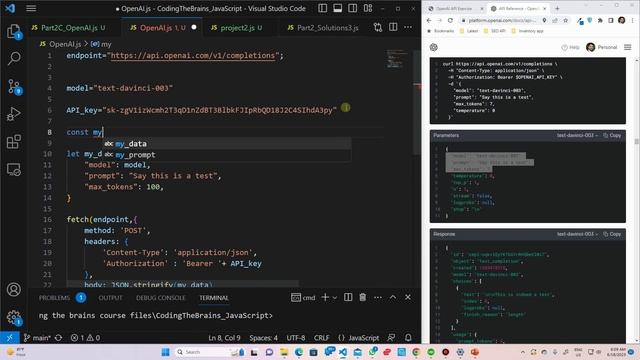Image resolution: width=640 pixels, height=360 pixels.
Task: Toggle the bottom panel layout icon
Action: 338,8
